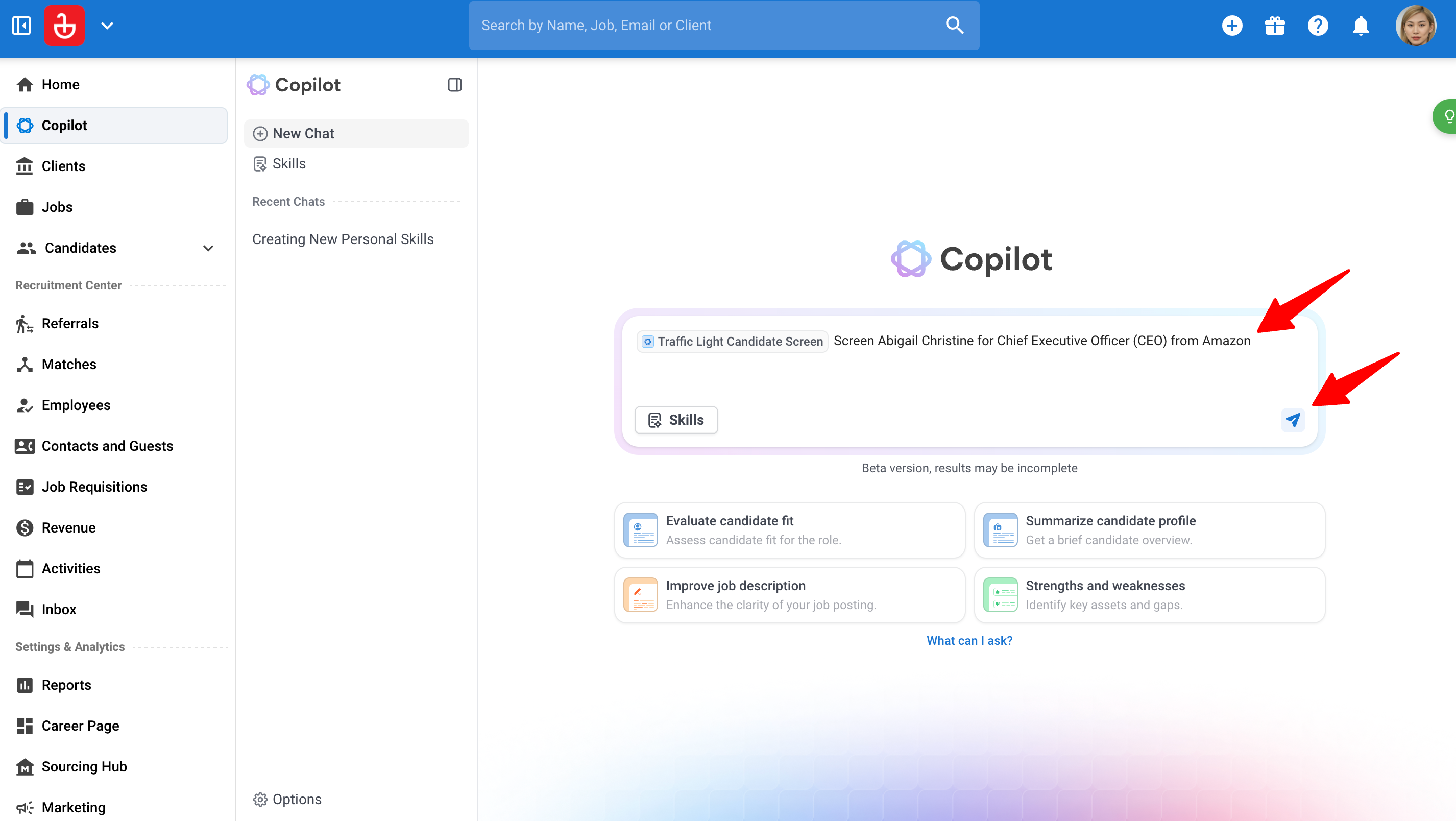The width and height of the screenshot is (1456, 821).
Task: Open Copilot Options at panel bottom
Action: point(287,799)
